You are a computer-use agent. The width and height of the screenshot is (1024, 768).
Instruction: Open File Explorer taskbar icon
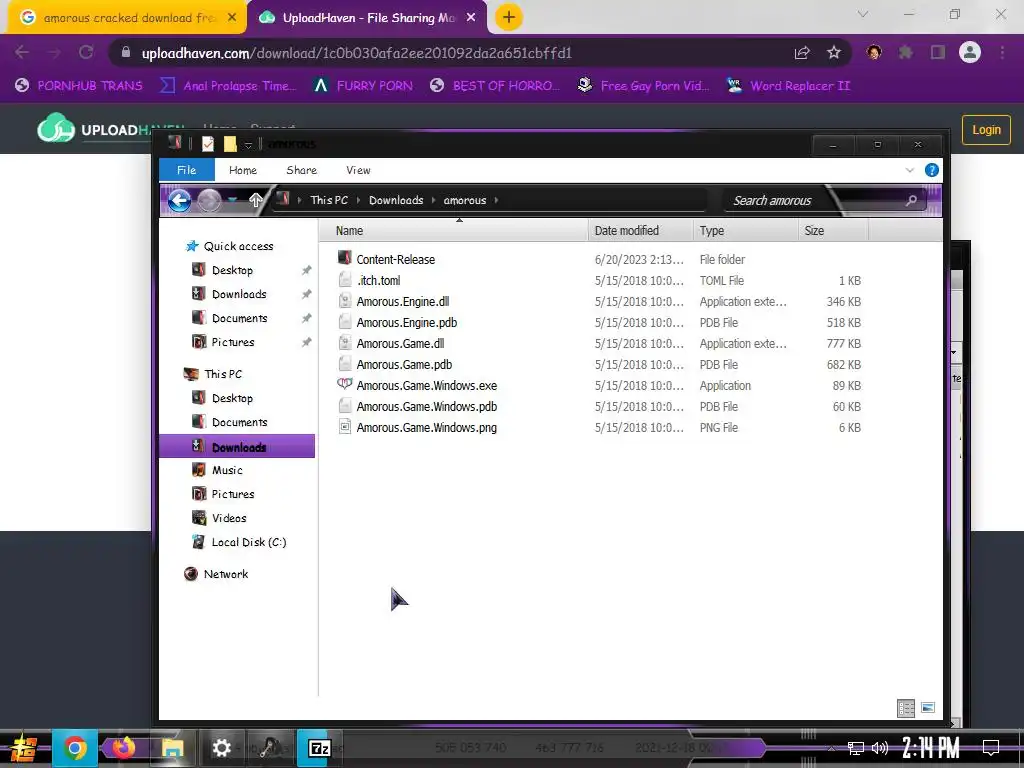(x=172, y=748)
